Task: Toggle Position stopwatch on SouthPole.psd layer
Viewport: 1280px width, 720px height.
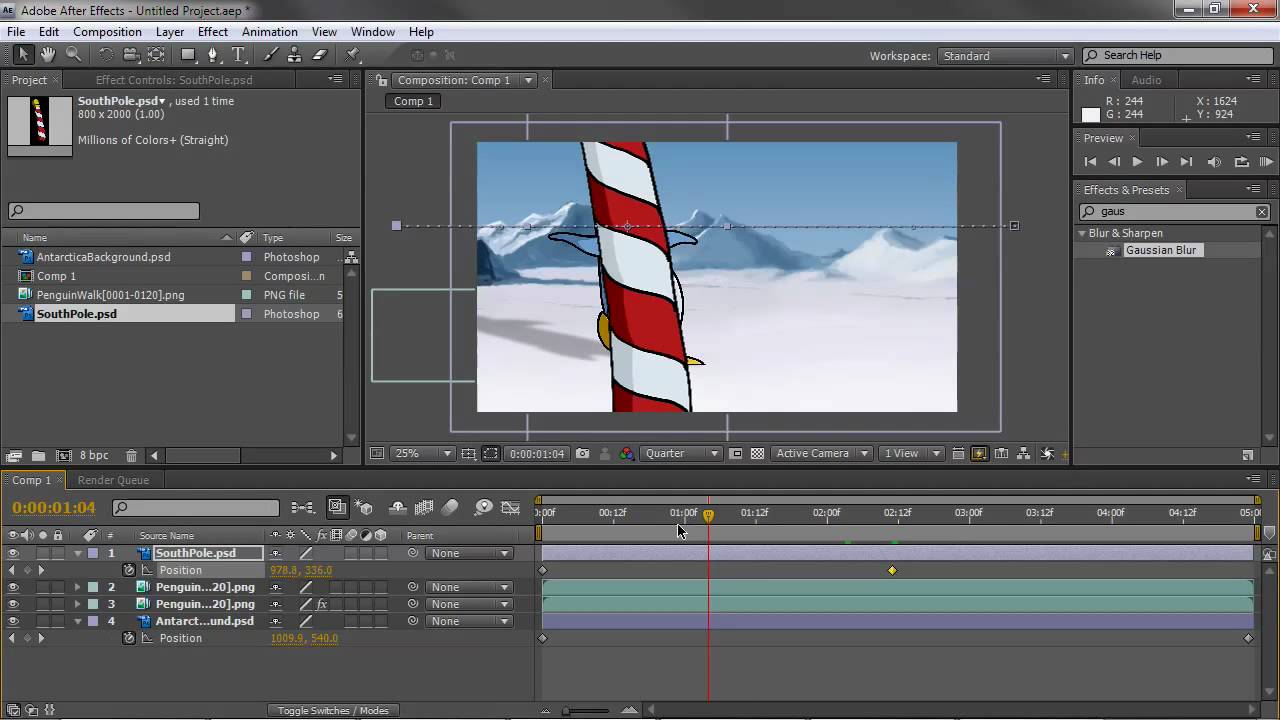Action: 129,570
